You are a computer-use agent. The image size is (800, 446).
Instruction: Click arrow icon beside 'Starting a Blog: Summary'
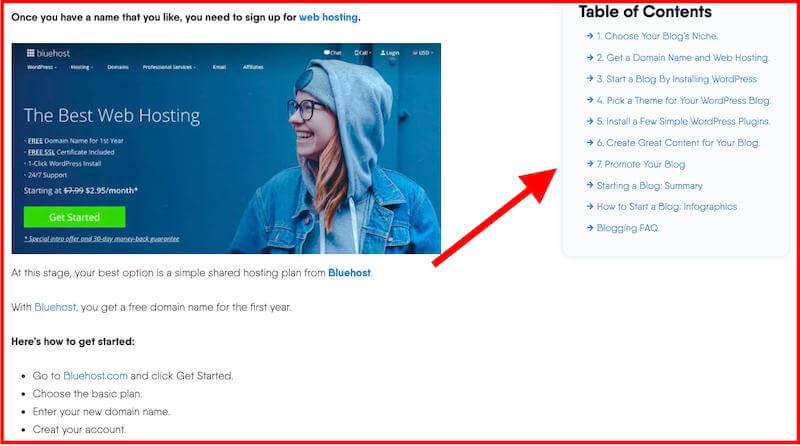click(x=590, y=185)
